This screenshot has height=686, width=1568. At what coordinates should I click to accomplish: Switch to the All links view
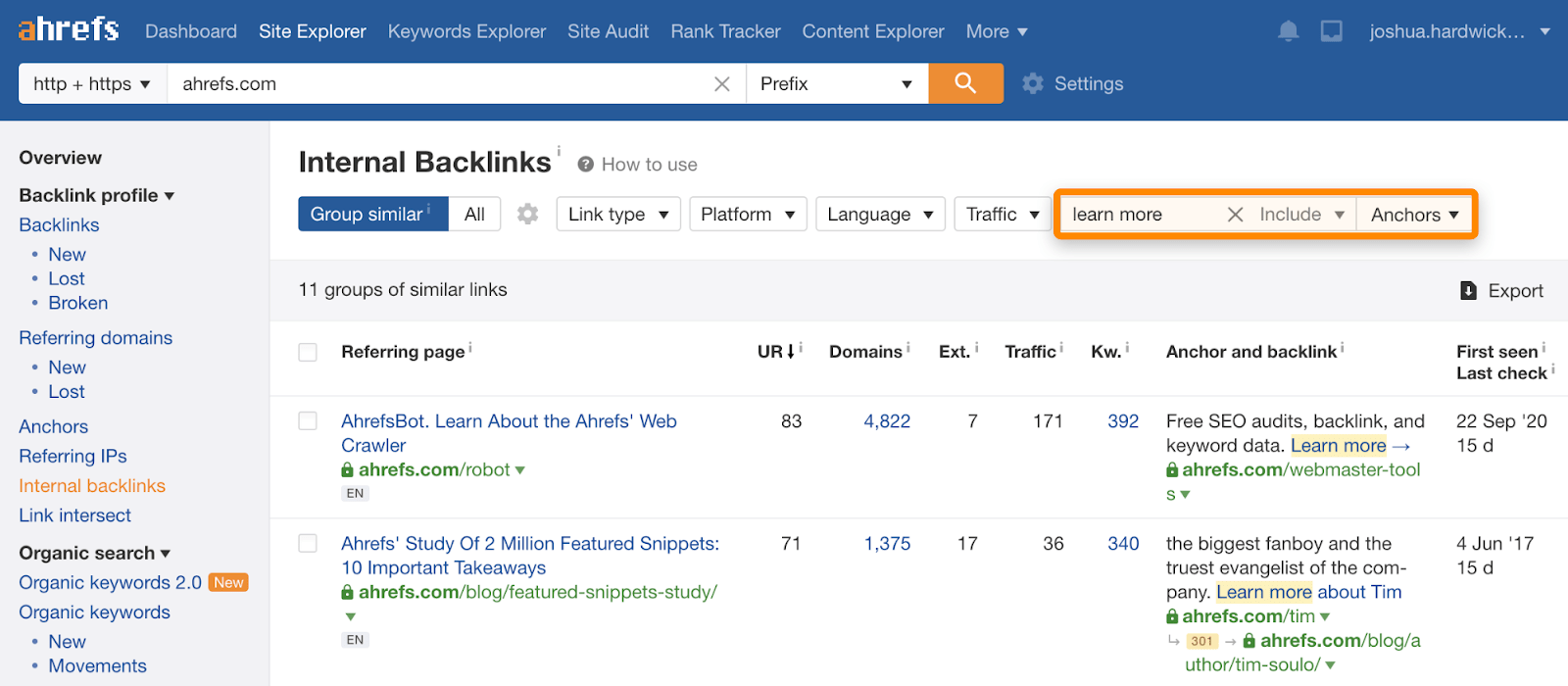[474, 214]
